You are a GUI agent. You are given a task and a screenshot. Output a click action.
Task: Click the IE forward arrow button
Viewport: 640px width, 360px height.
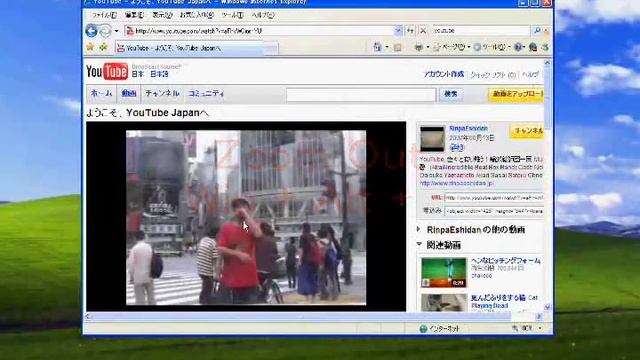pos(105,31)
